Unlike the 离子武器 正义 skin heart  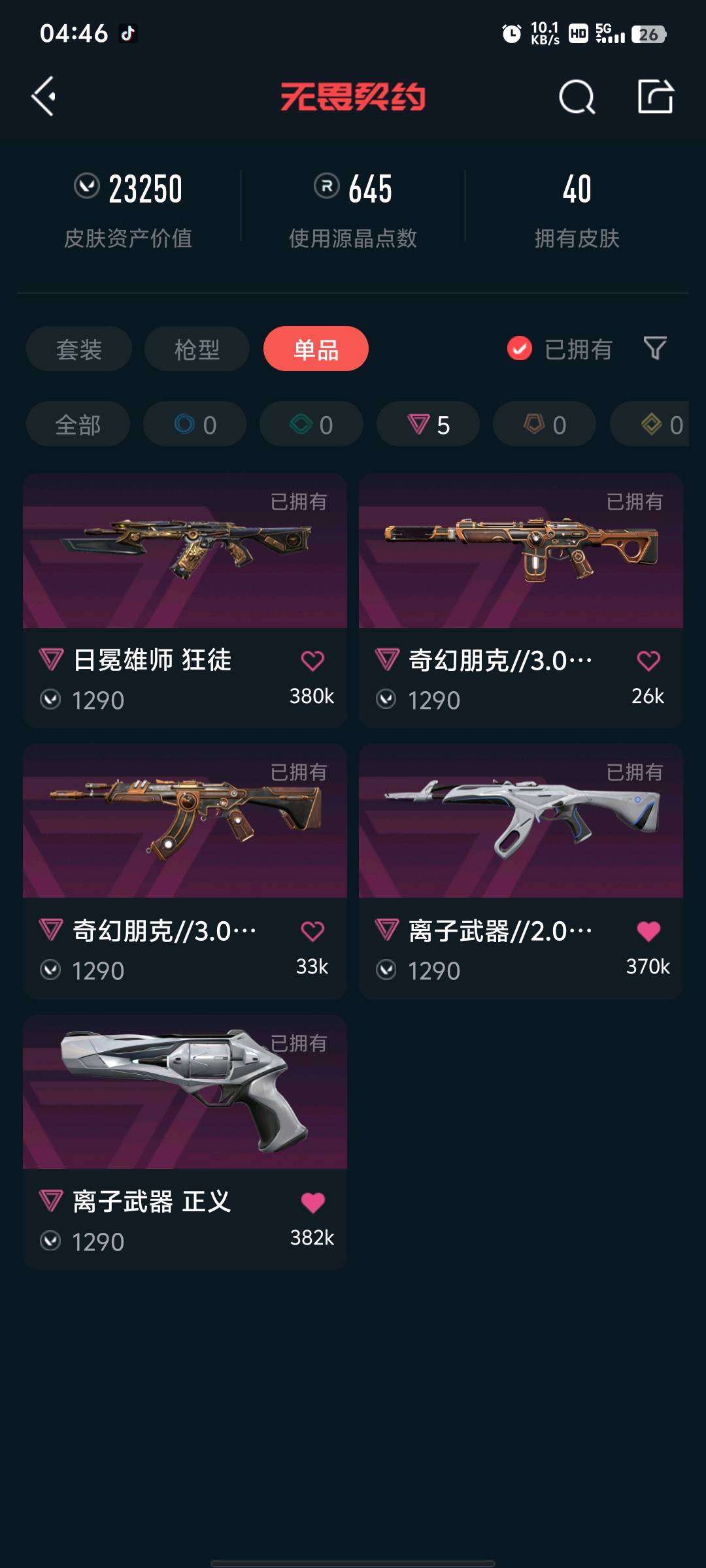pos(312,1202)
